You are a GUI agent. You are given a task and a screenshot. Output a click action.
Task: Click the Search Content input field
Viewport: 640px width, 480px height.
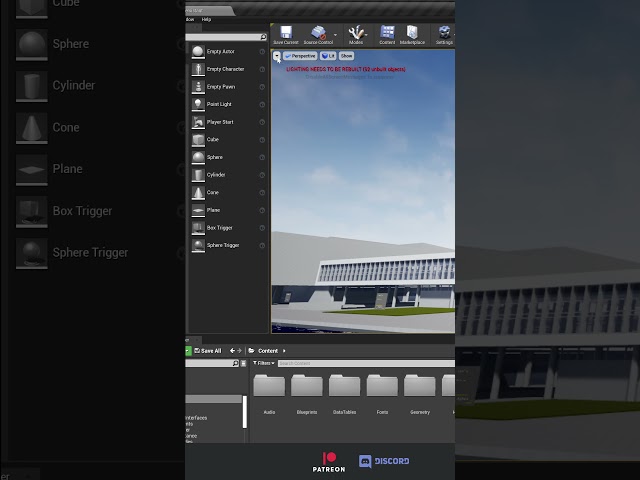(x=366, y=363)
